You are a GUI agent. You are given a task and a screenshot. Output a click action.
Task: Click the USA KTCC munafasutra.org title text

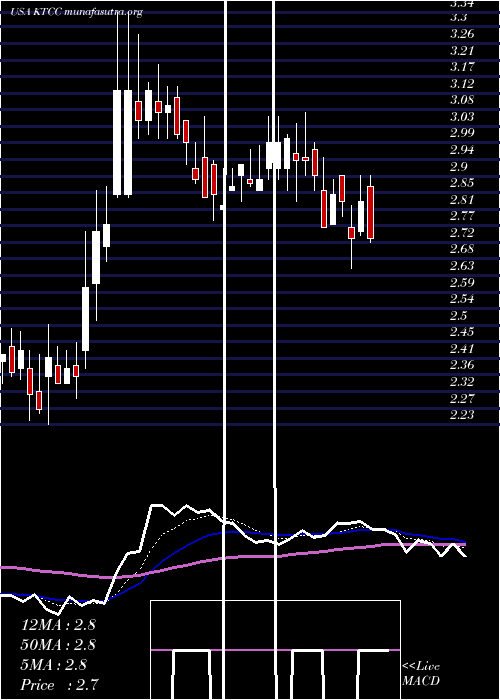tap(77, 12)
